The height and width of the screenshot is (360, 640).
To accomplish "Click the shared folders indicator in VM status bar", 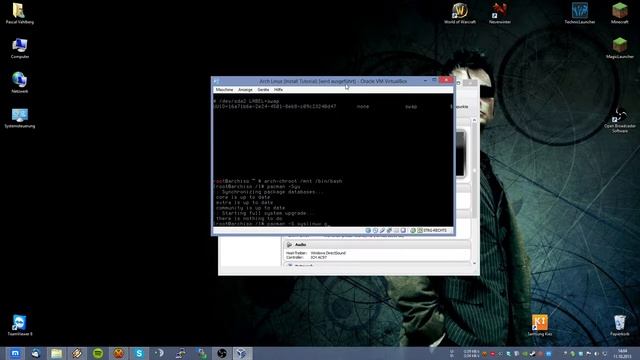I will tap(396, 231).
